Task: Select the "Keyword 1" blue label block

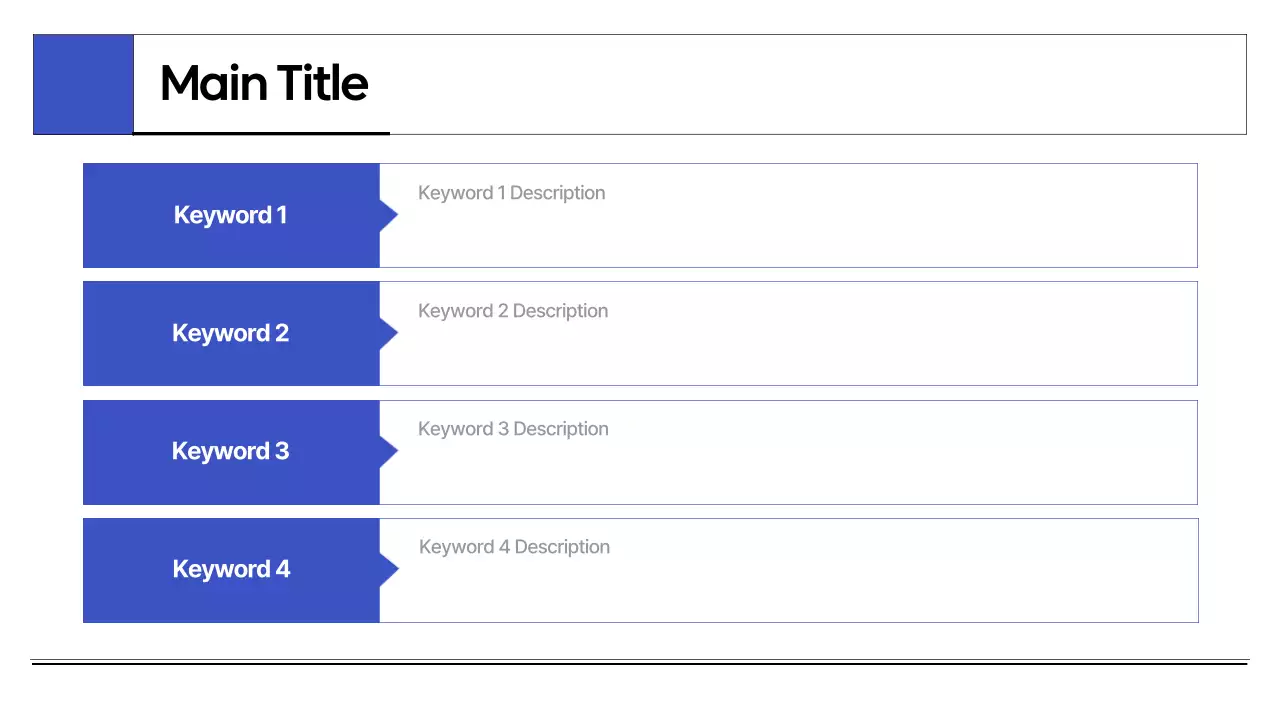Action: point(230,215)
